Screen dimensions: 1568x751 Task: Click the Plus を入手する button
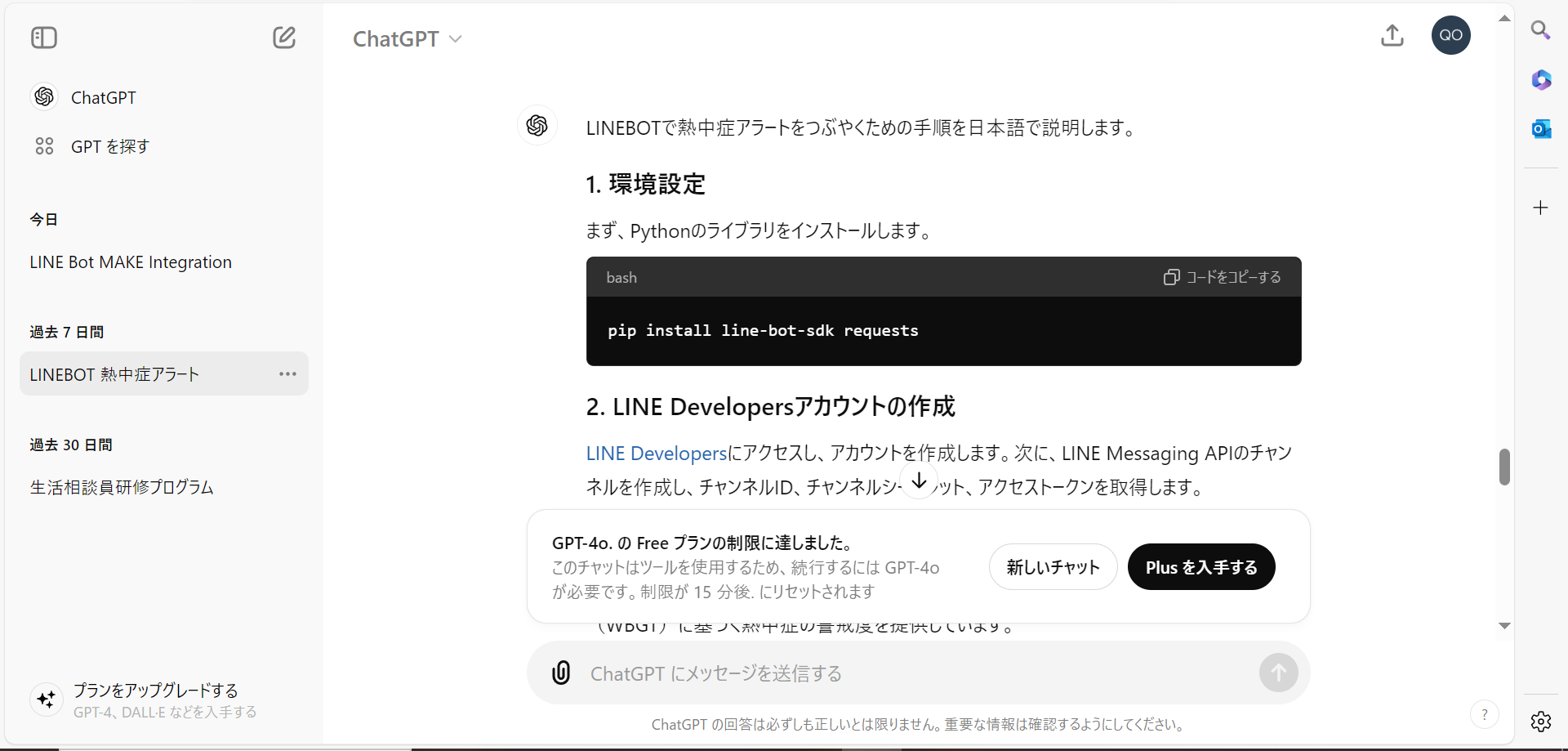1200,566
